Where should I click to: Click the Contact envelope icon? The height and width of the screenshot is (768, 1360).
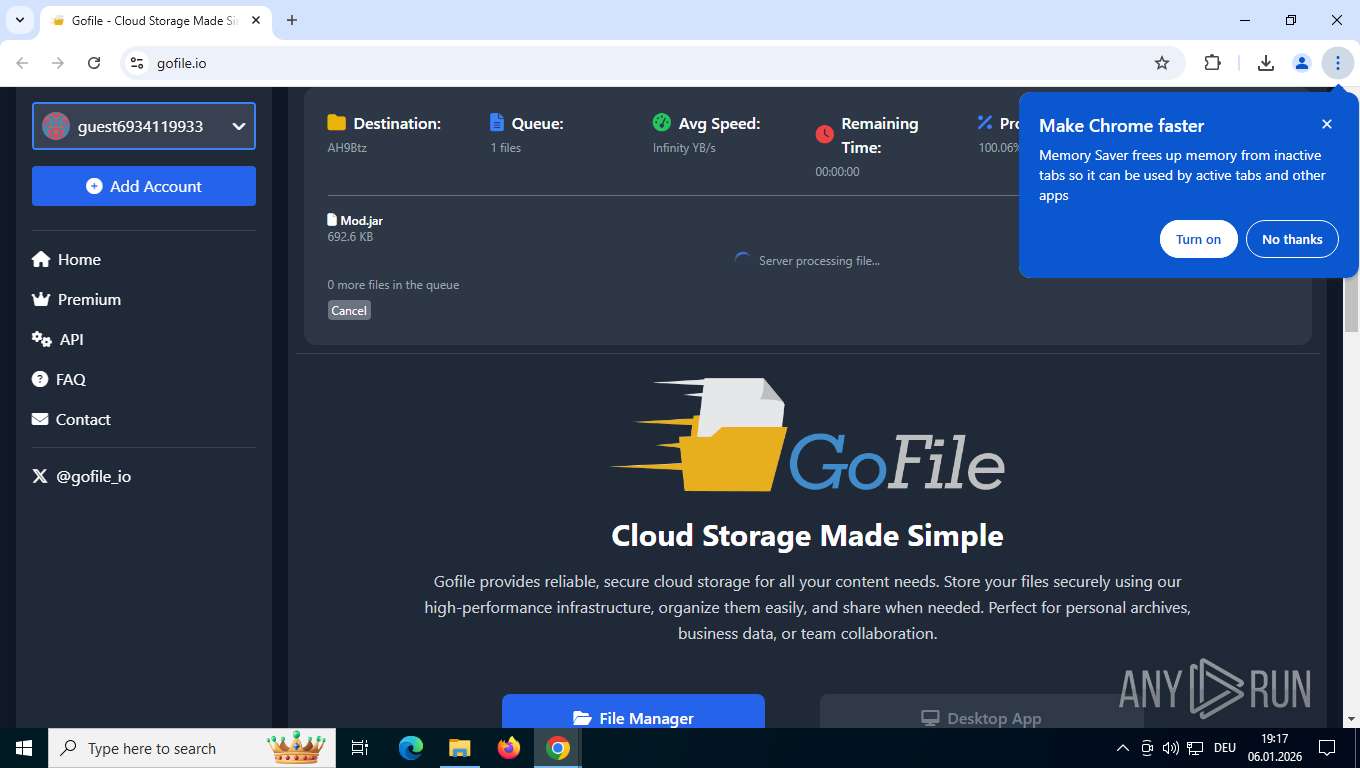click(x=40, y=419)
